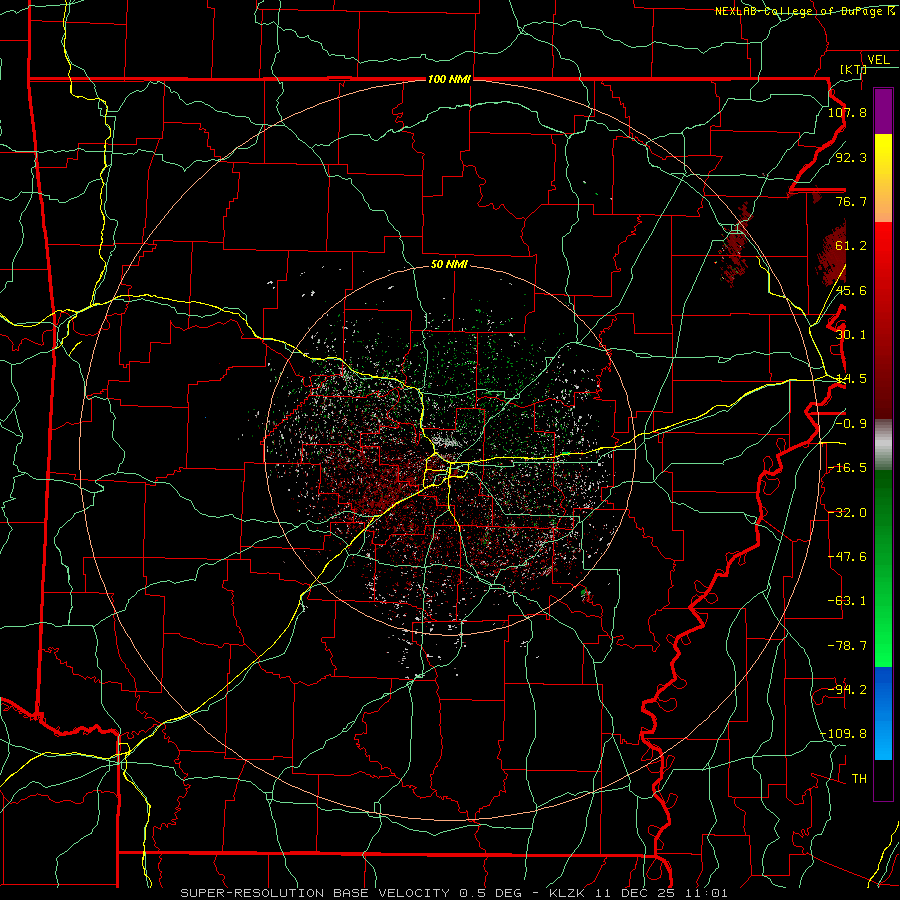
Task: Click the -109.8 velocity scale value
Action: tap(844, 734)
